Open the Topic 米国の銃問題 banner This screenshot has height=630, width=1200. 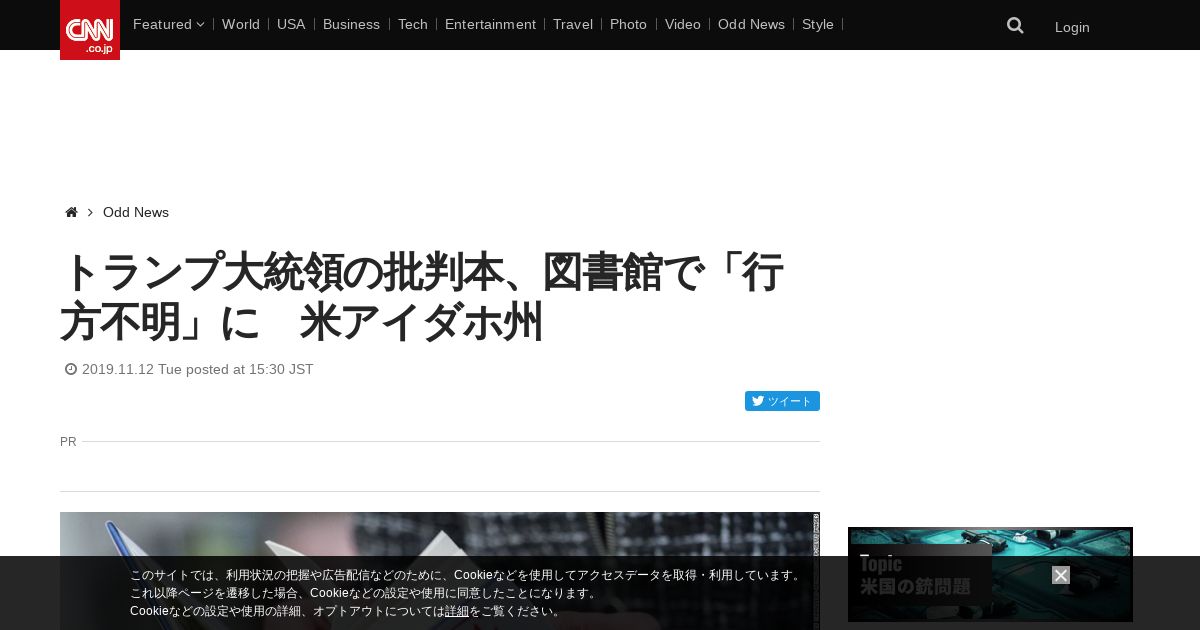[x=990, y=574]
